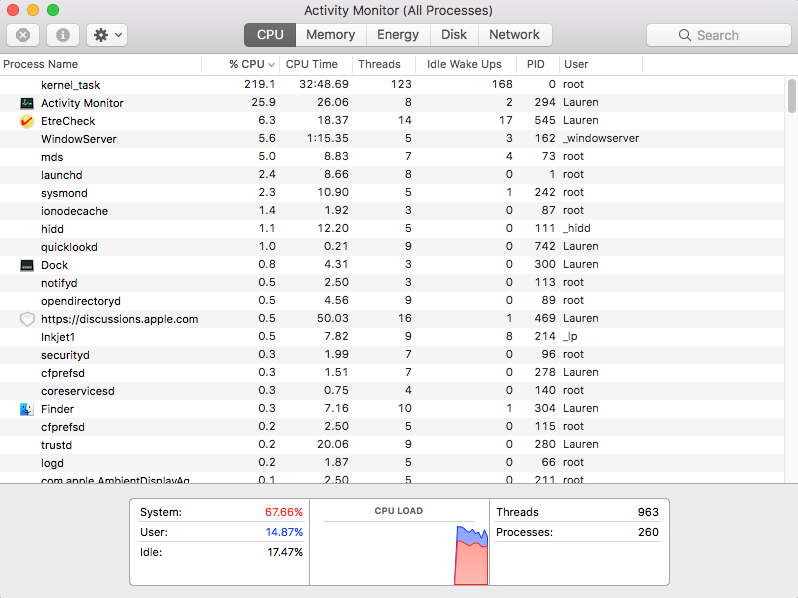Sort by the Threads column header

tap(384, 64)
